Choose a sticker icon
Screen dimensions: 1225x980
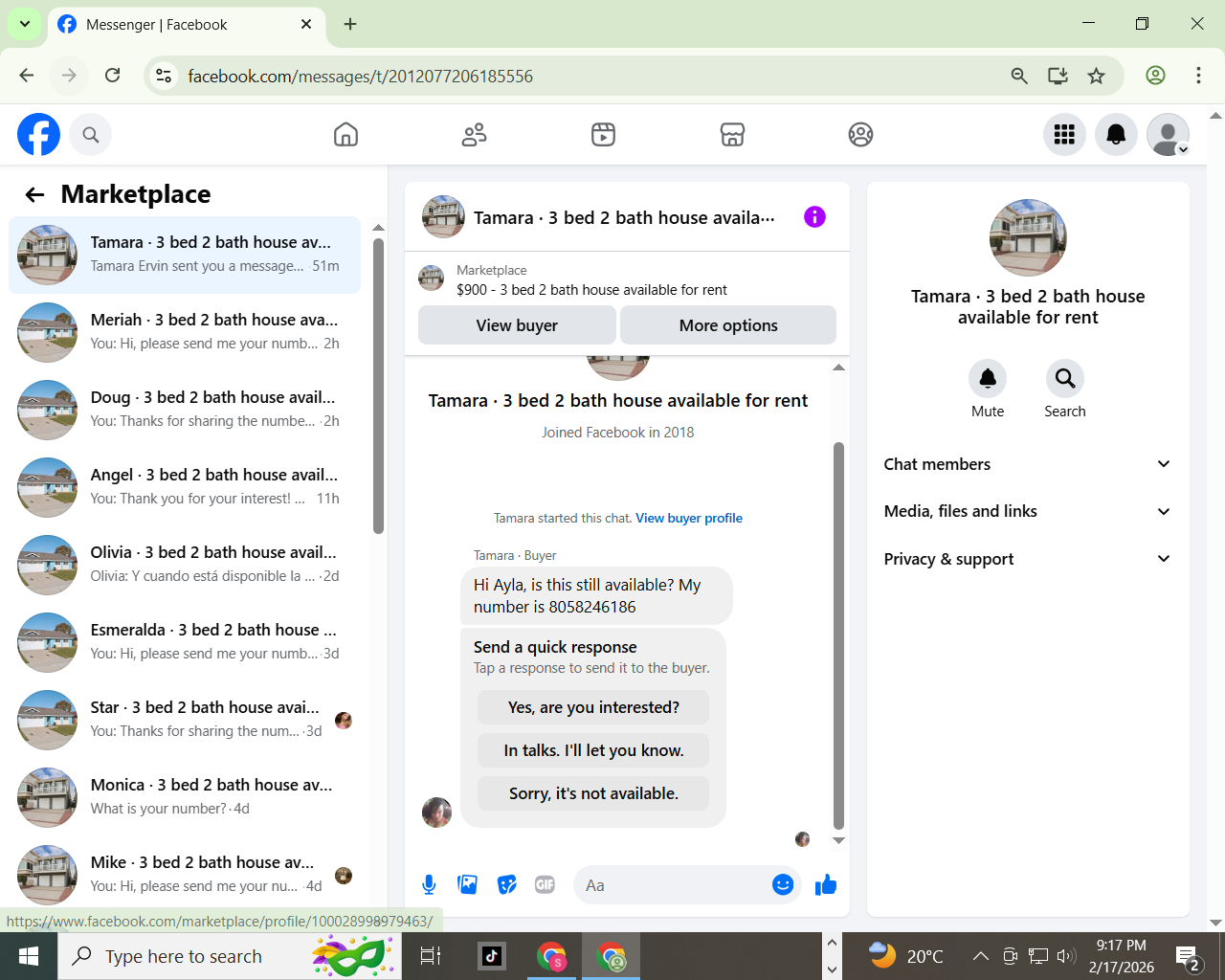point(507,885)
